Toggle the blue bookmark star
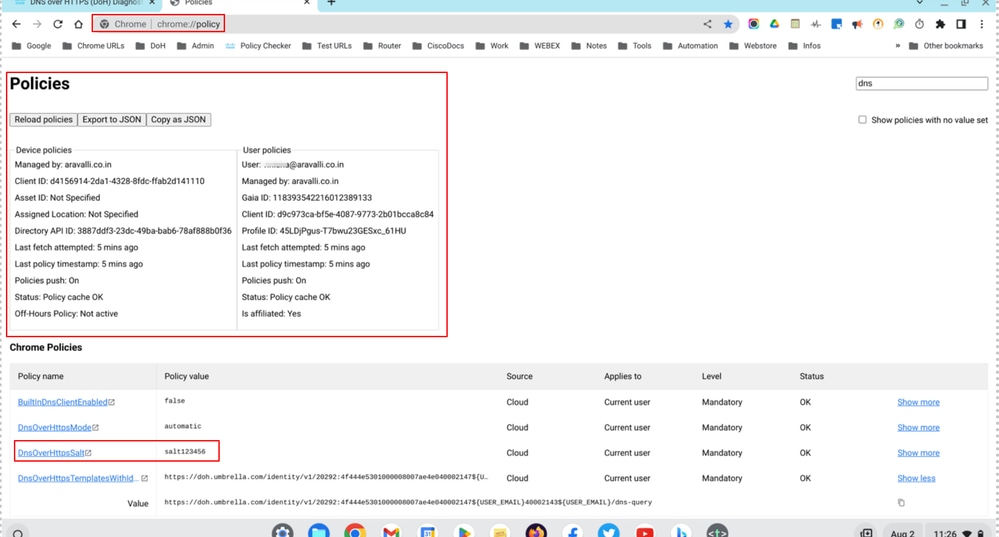 (x=728, y=24)
